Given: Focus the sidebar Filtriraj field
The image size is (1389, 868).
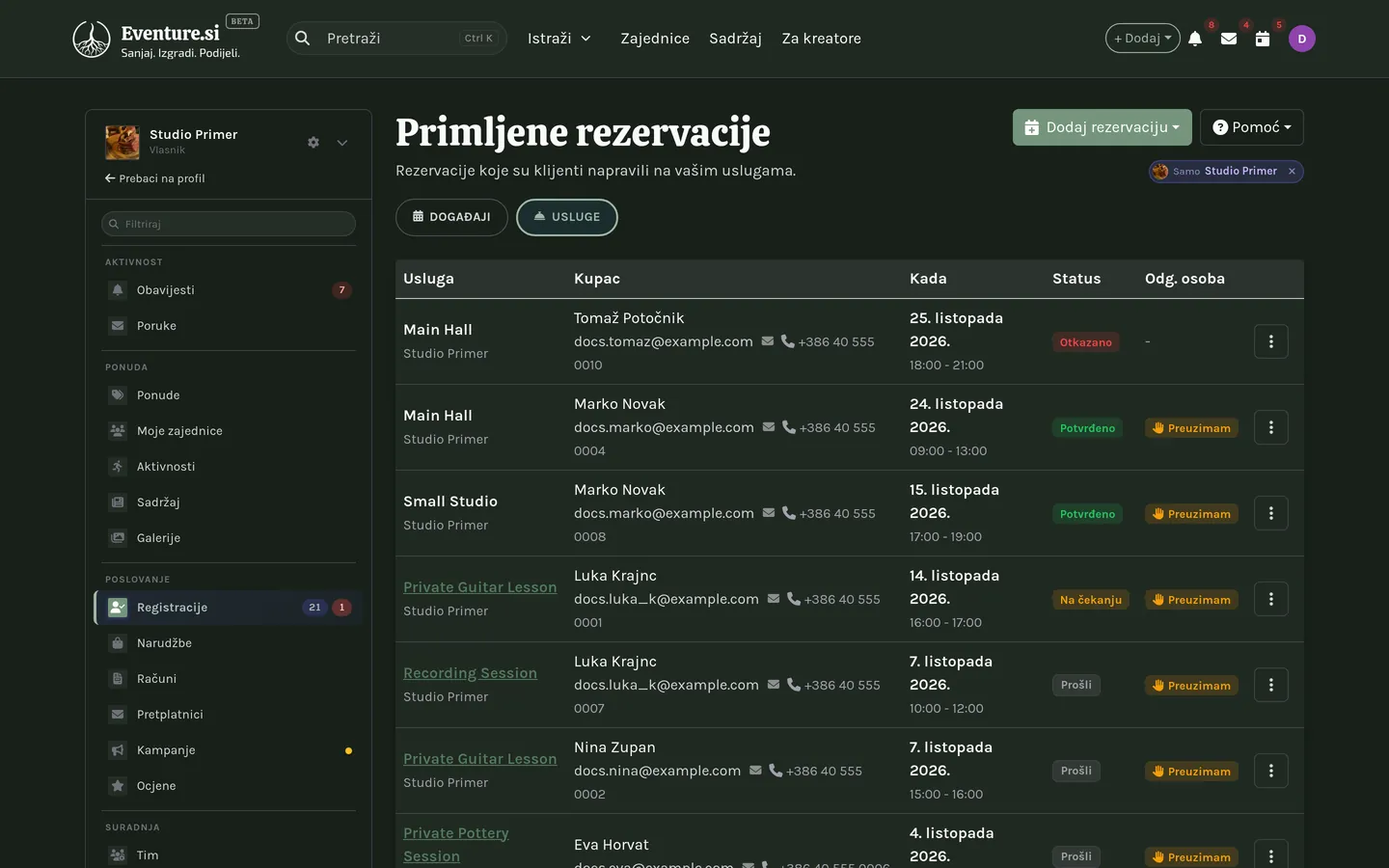Looking at the screenshot, I should [x=229, y=224].
